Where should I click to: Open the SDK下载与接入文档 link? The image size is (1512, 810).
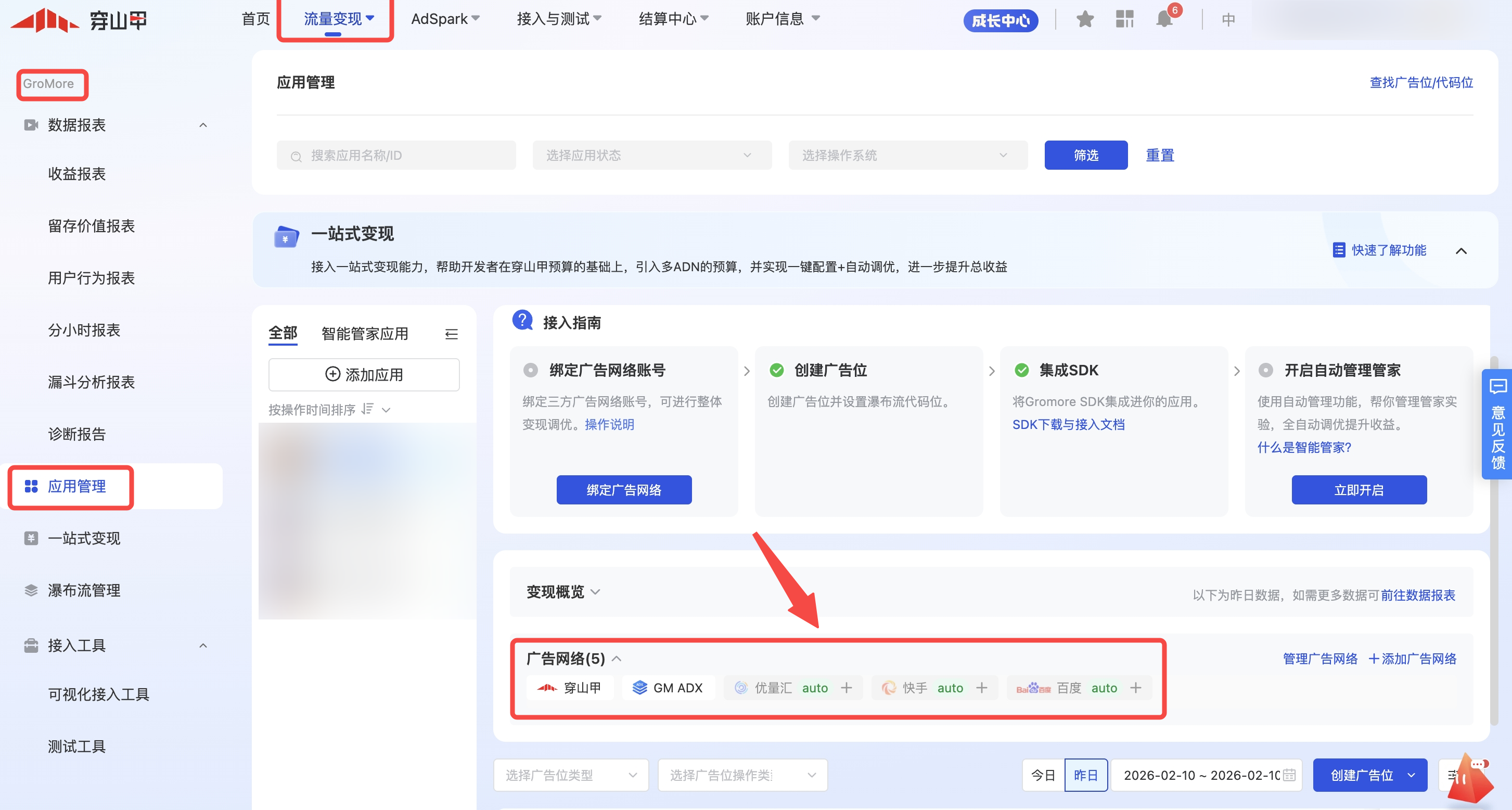click(1068, 425)
